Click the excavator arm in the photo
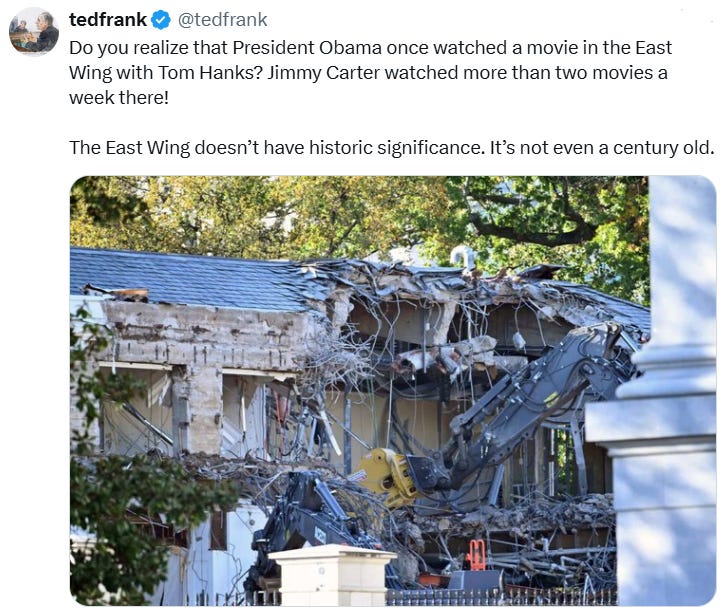This screenshot has height=610, width=723. point(530,406)
